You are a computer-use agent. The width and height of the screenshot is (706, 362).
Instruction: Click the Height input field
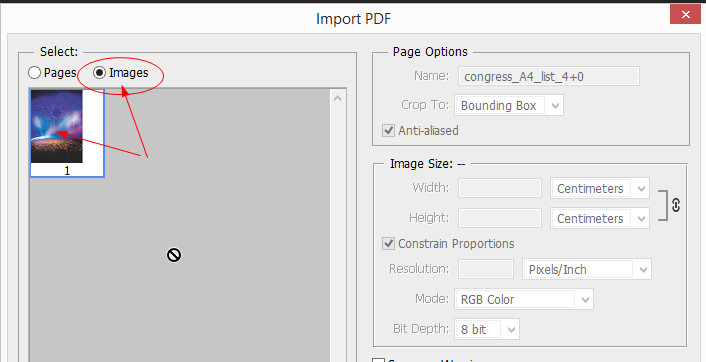point(500,218)
